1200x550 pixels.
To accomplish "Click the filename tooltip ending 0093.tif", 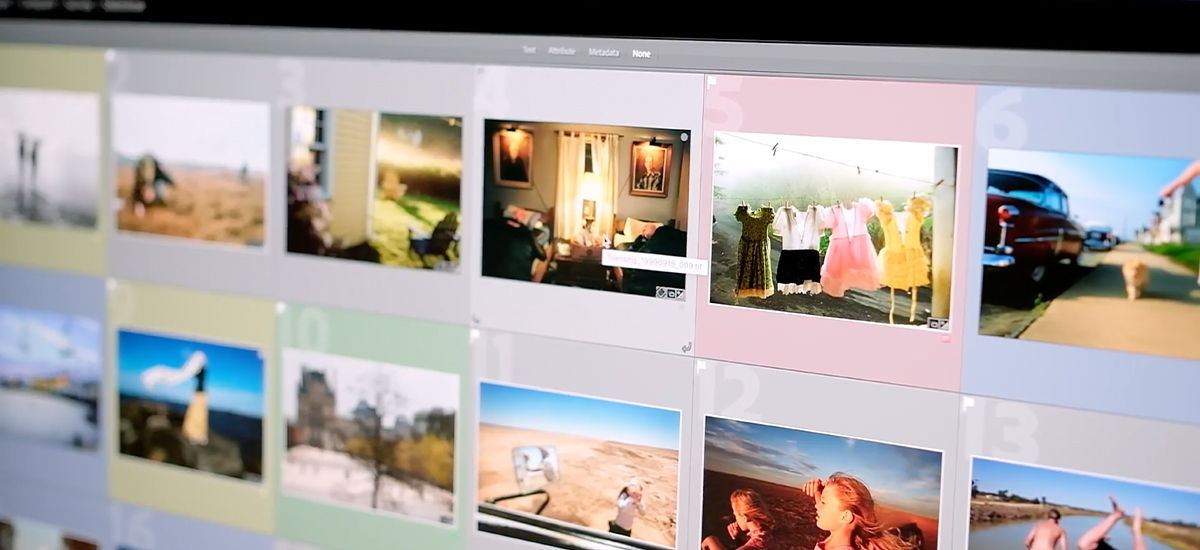I will tap(654, 263).
